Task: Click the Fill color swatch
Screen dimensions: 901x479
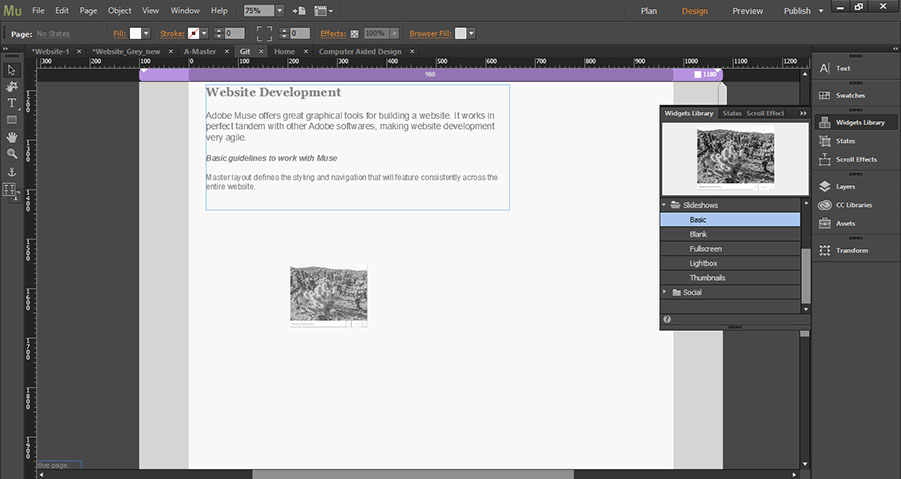Action: click(136, 33)
